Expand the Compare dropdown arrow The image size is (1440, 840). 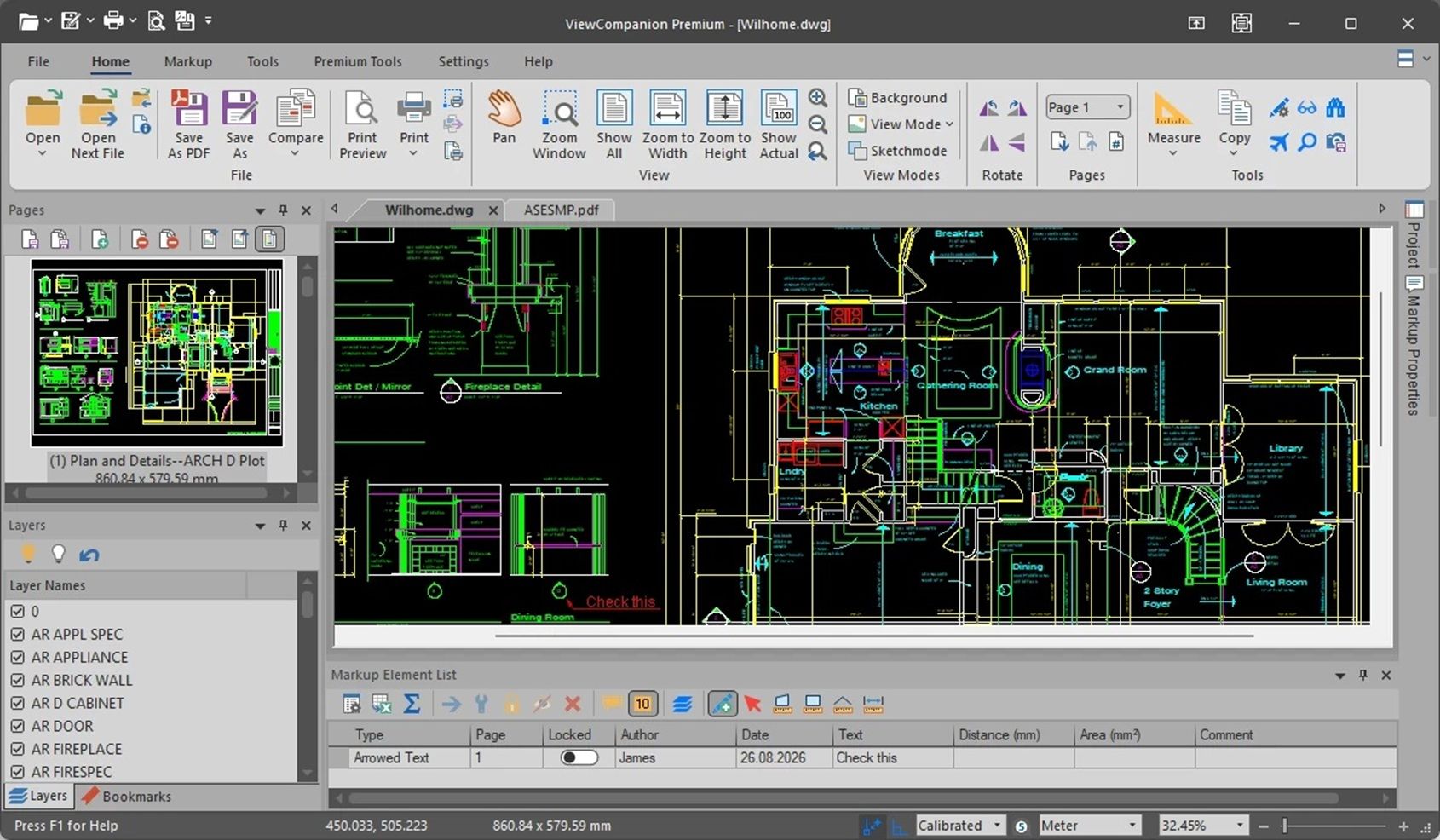(295, 154)
